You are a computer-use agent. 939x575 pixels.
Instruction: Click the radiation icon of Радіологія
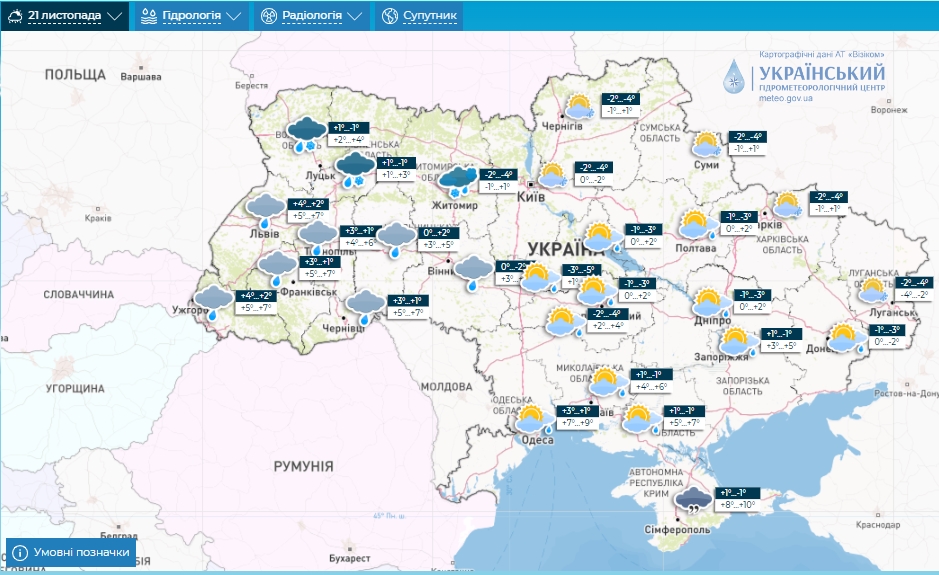pyautogui.click(x=269, y=16)
